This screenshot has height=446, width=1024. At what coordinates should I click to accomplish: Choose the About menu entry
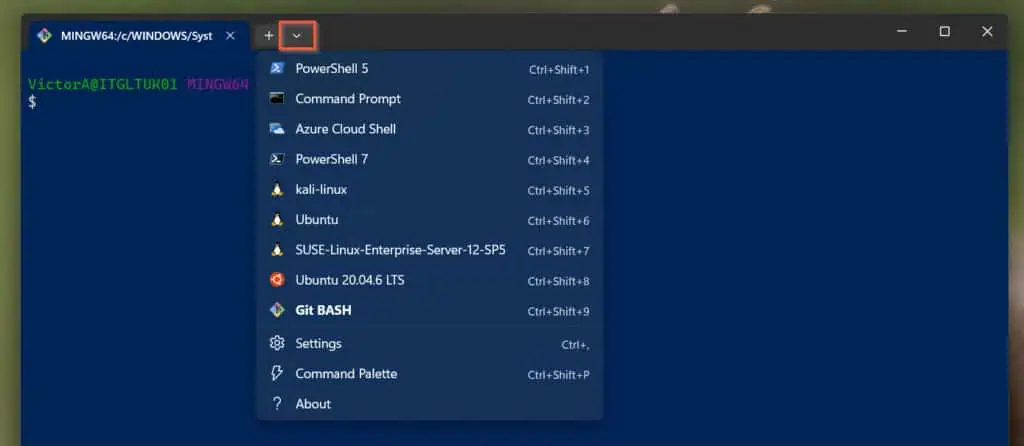tap(429, 404)
